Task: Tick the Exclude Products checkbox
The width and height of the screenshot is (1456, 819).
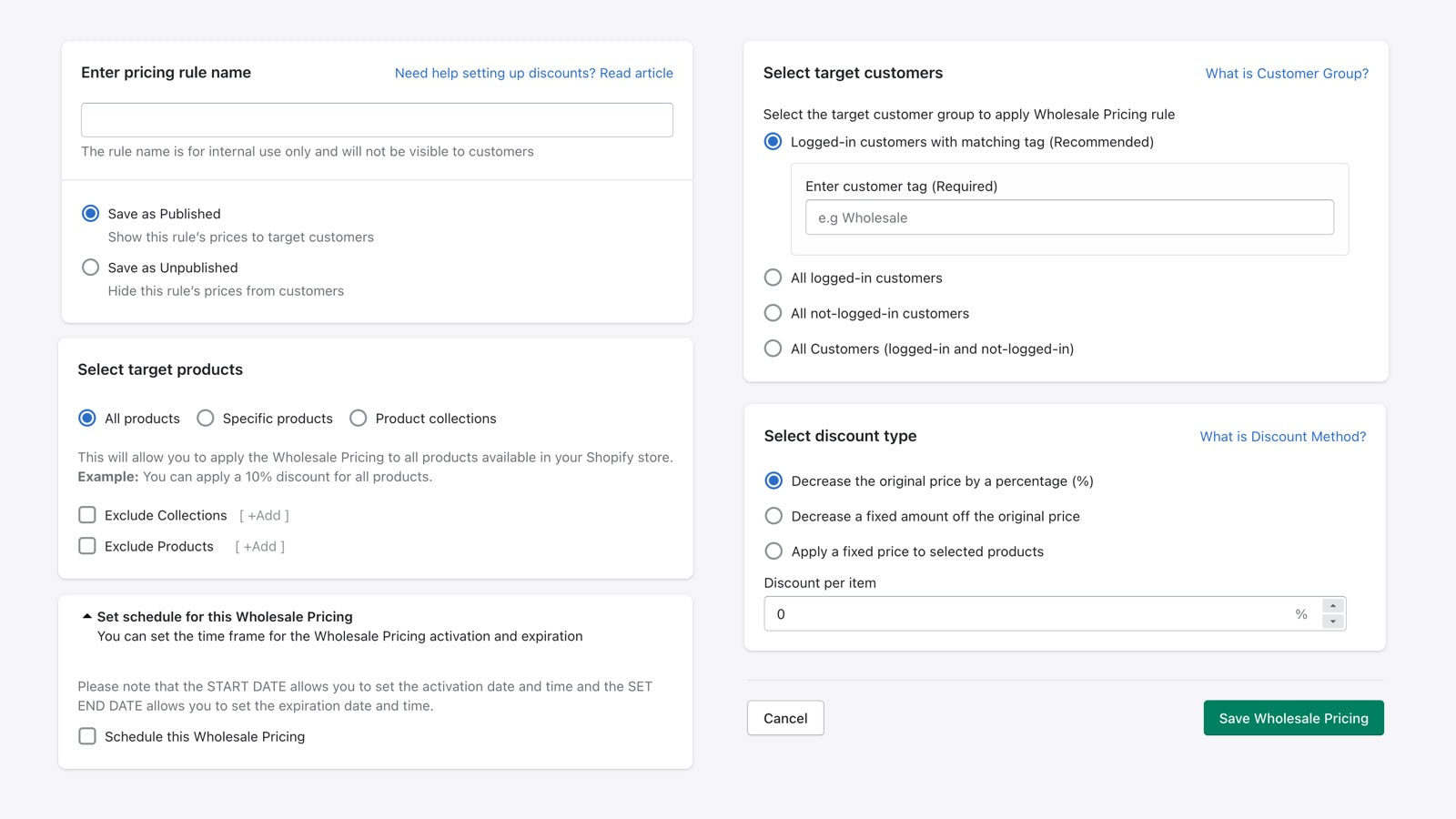Action: point(87,546)
